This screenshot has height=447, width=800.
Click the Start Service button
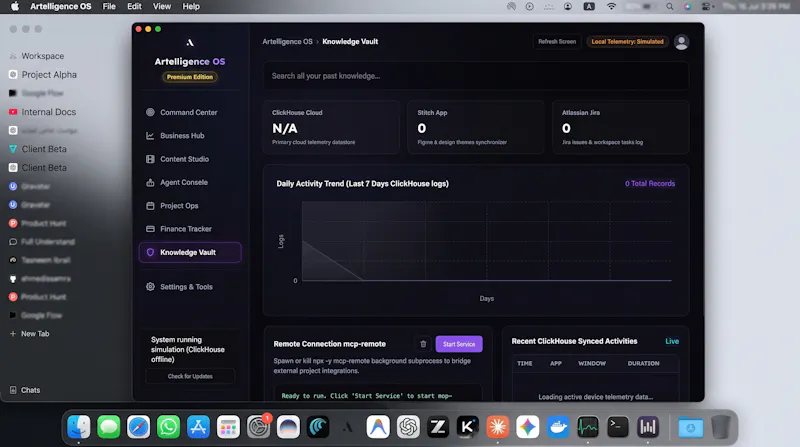(x=459, y=344)
